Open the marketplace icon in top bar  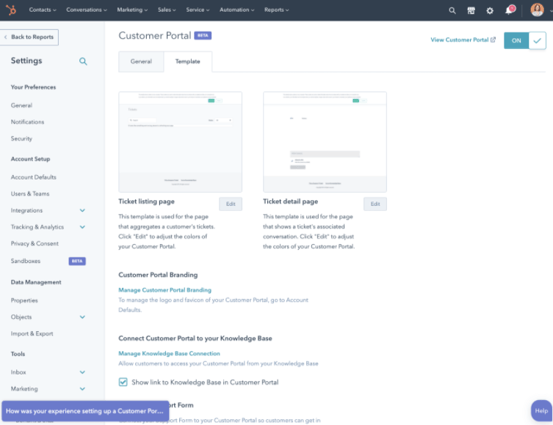point(471,11)
